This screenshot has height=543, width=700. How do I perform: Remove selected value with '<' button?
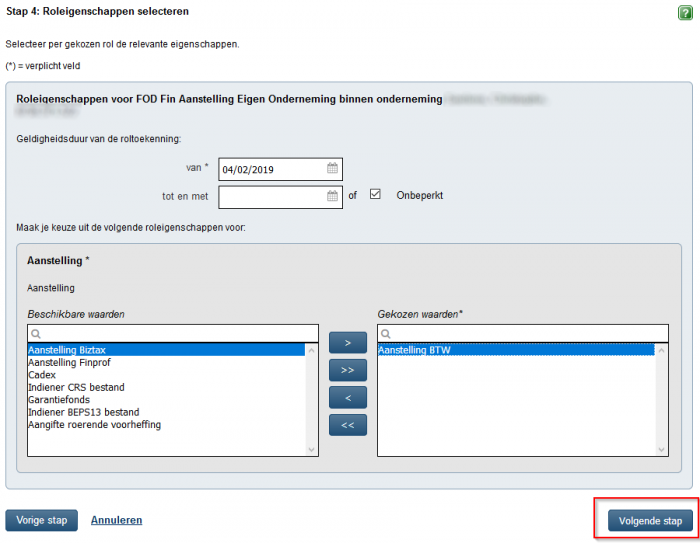point(347,397)
